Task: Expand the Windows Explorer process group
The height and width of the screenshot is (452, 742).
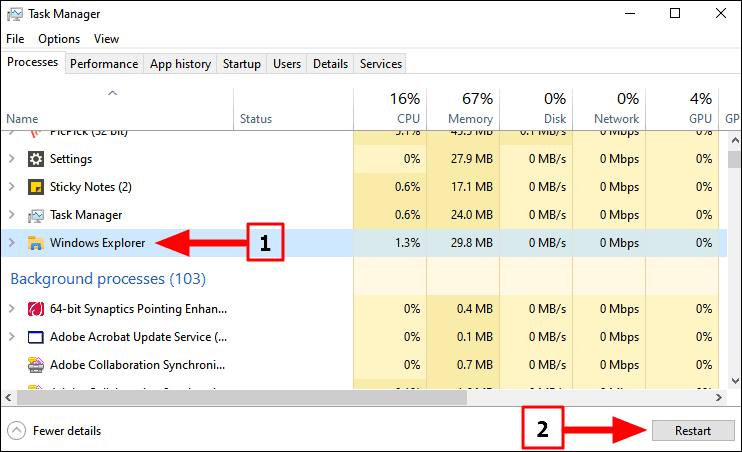Action: (12, 243)
